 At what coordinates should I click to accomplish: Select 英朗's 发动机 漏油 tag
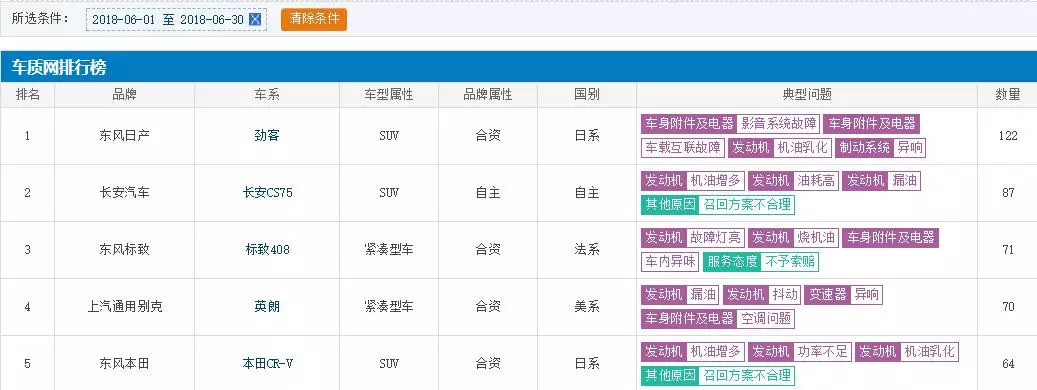coord(680,294)
